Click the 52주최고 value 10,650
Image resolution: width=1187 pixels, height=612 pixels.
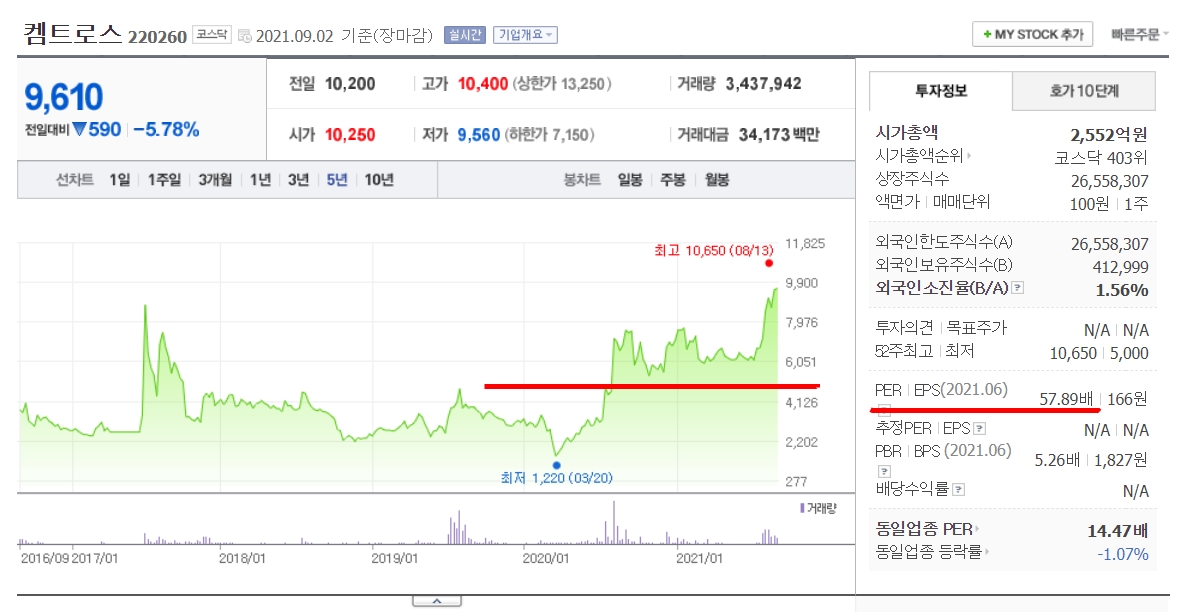pyautogui.click(x=1073, y=353)
